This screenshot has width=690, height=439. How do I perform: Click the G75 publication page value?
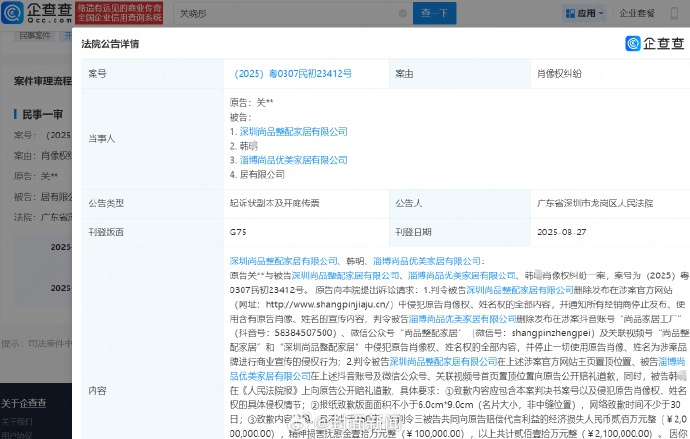(x=238, y=232)
